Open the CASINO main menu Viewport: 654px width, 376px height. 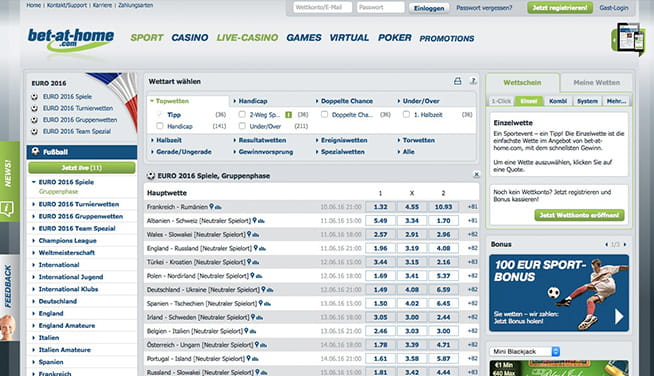pyautogui.click(x=190, y=38)
